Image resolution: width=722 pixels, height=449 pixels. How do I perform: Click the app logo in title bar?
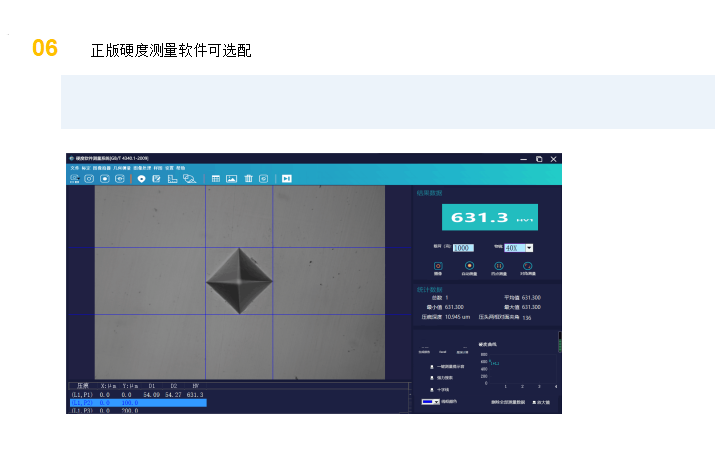(x=71, y=158)
